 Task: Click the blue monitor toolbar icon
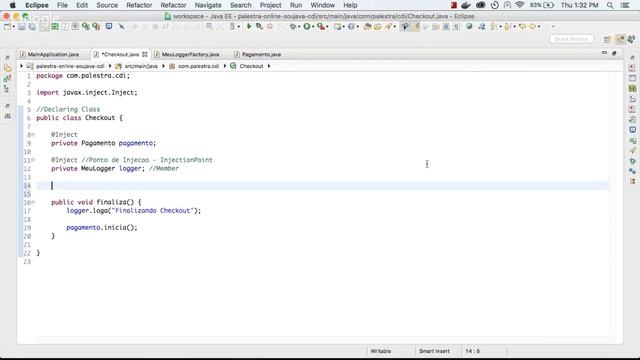[x=109, y=27]
